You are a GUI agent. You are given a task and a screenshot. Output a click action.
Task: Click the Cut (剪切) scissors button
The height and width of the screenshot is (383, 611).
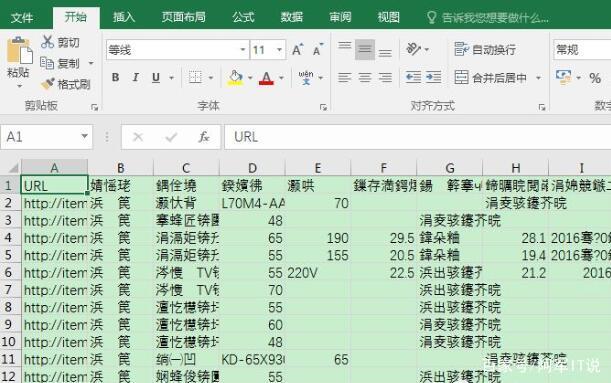[61, 42]
